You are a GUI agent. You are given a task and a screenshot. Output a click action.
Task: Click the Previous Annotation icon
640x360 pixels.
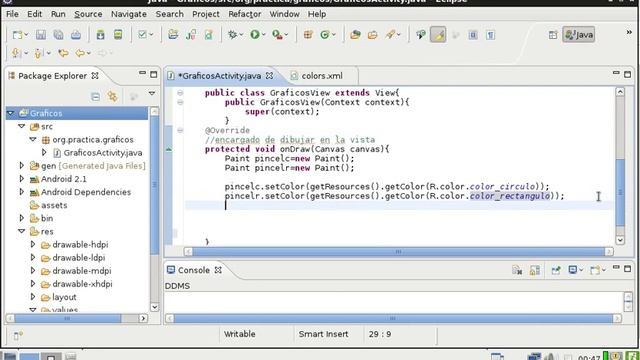(38, 53)
